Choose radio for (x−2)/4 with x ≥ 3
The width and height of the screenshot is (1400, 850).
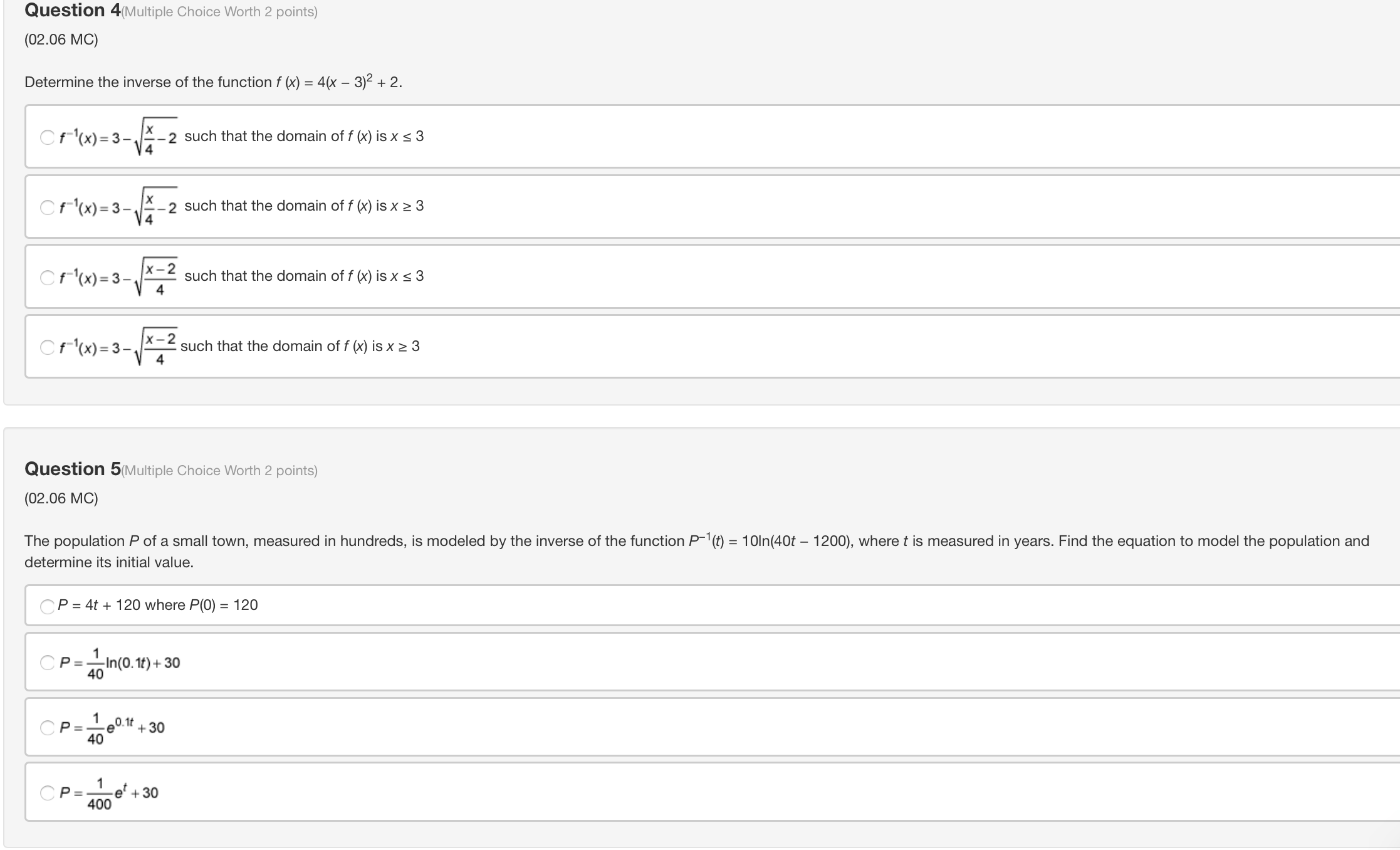click(x=47, y=347)
